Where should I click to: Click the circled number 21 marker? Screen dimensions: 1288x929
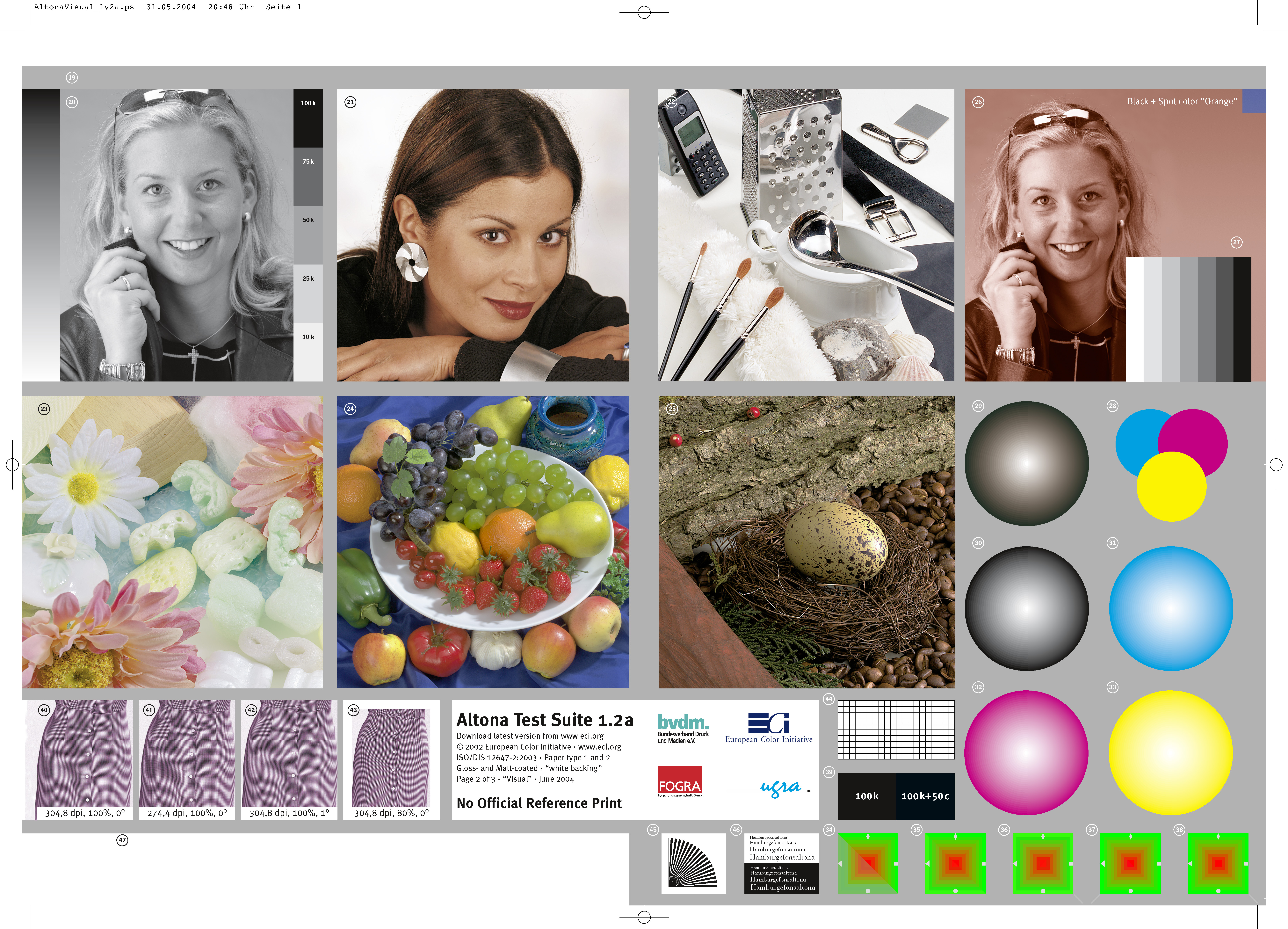coord(350,102)
